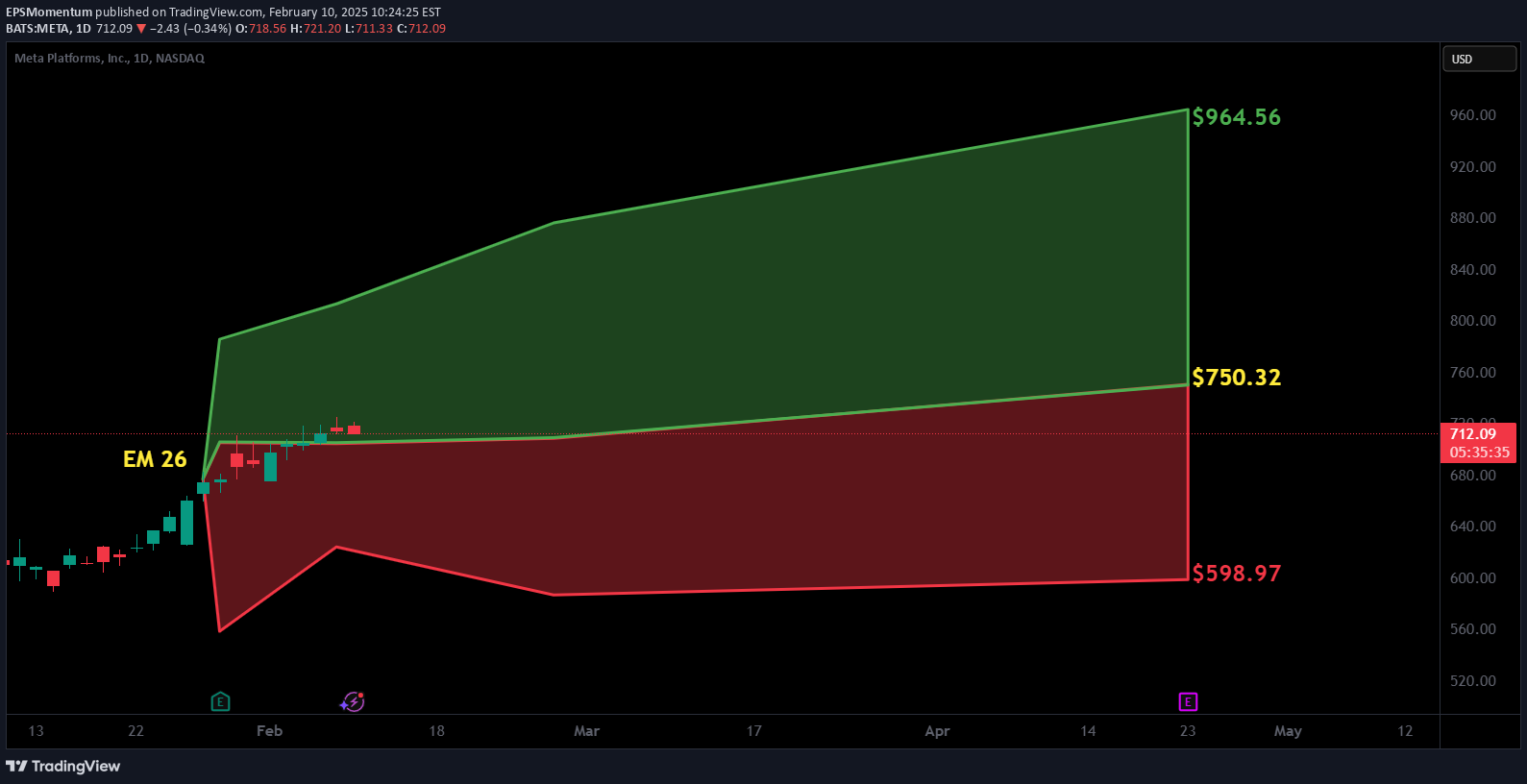1527x784 pixels.
Task: Click the red shaded downside projection area
Action: pyautogui.click(x=769, y=509)
